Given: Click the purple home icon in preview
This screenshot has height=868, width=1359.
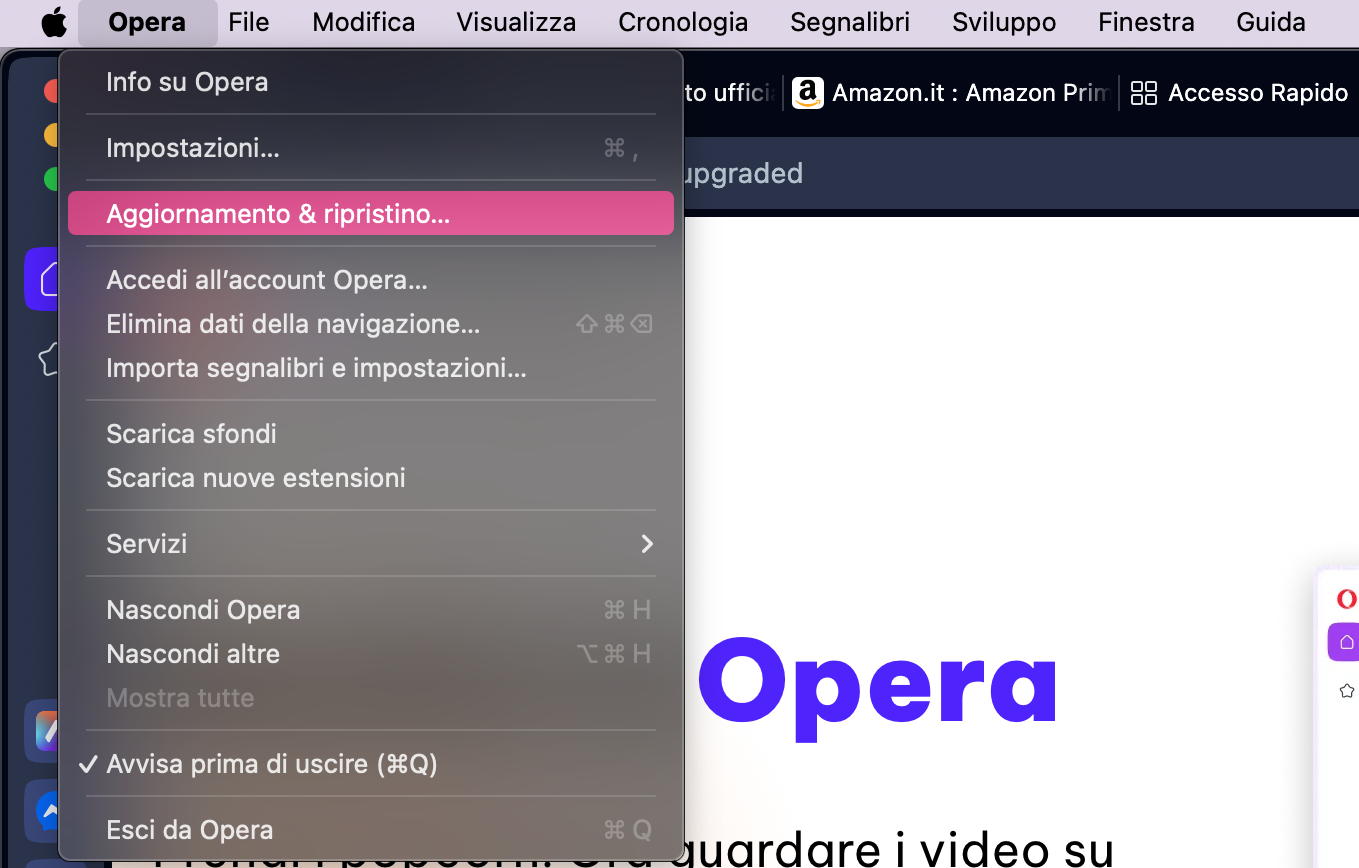Looking at the screenshot, I should 1345,642.
